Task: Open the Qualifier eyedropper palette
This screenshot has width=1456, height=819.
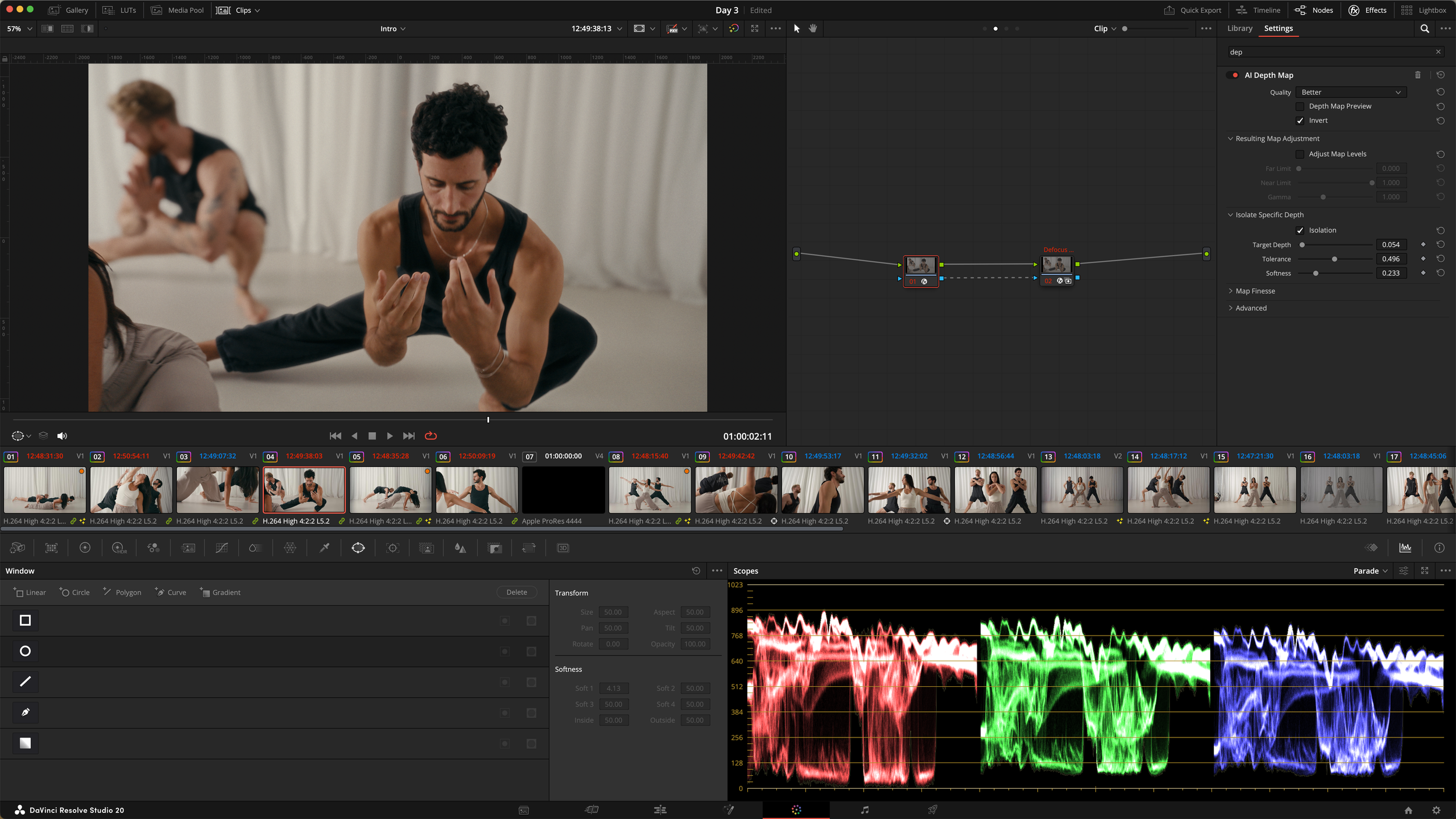Action: [x=324, y=548]
